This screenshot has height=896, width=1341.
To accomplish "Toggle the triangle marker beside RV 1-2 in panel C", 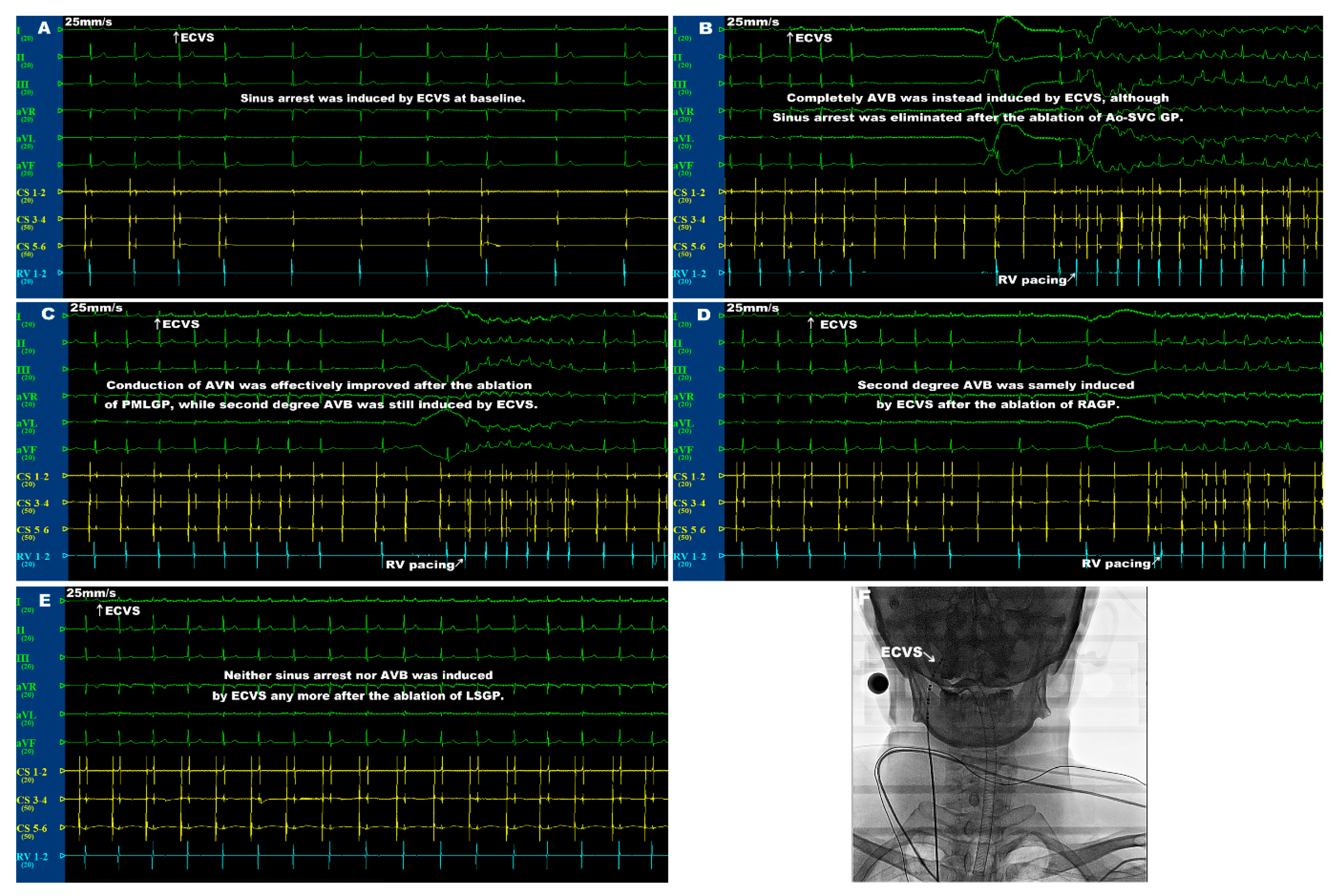I will coord(65,556).
